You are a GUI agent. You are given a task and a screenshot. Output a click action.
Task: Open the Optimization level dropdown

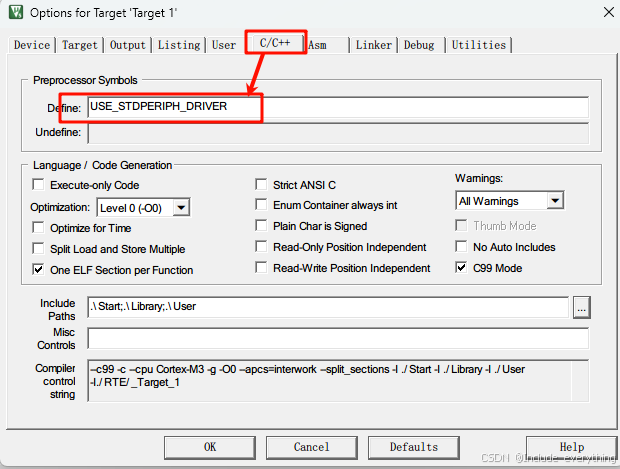pos(144,208)
